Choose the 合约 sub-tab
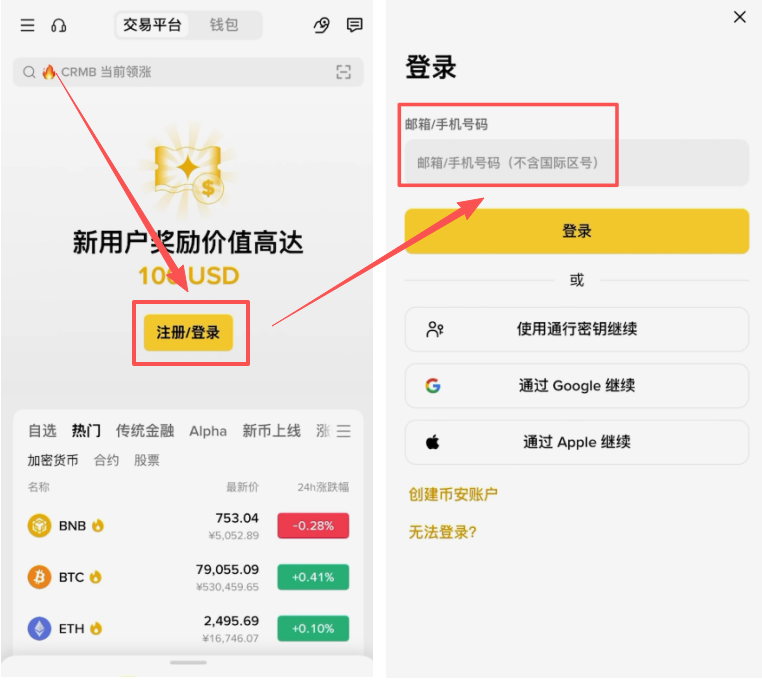 (x=106, y=460)
